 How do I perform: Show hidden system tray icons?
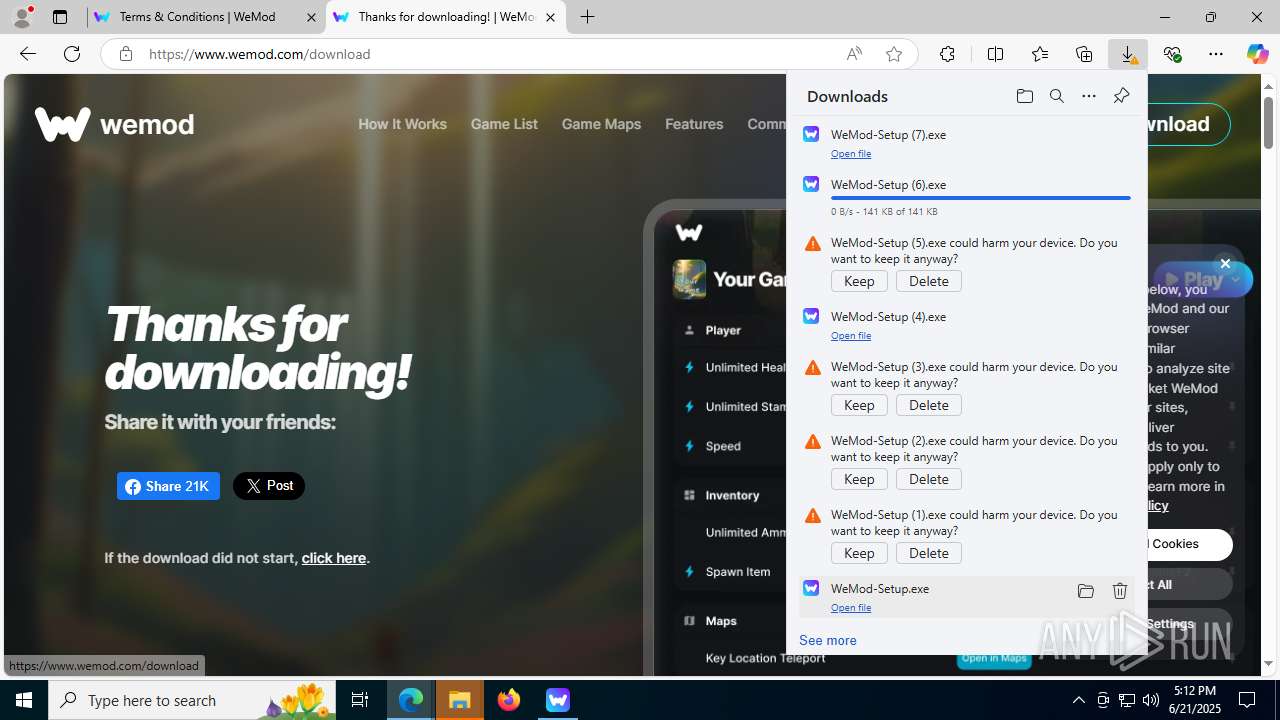tap(1078, 700)
